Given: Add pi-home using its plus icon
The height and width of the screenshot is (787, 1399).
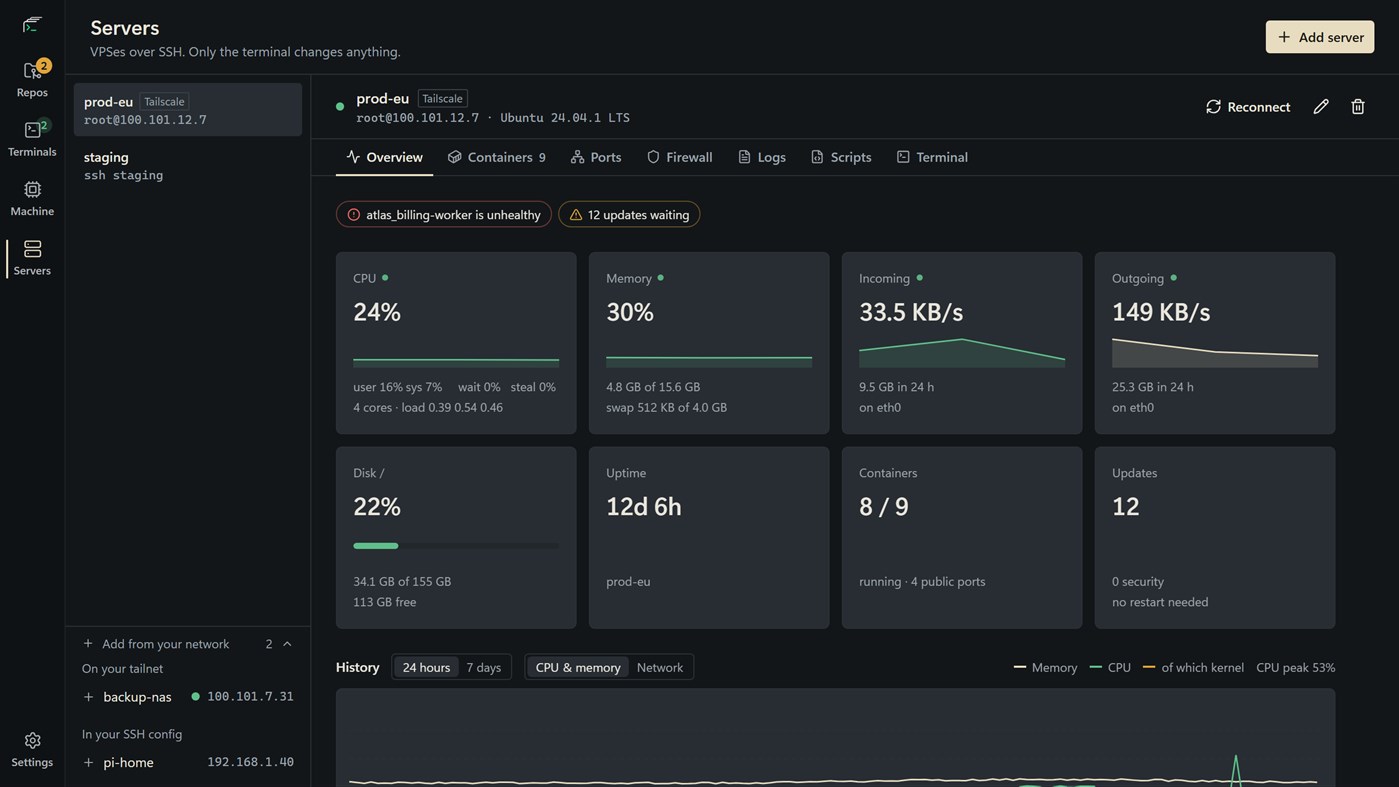Looking at the screenshot, I should click(88, 763).
